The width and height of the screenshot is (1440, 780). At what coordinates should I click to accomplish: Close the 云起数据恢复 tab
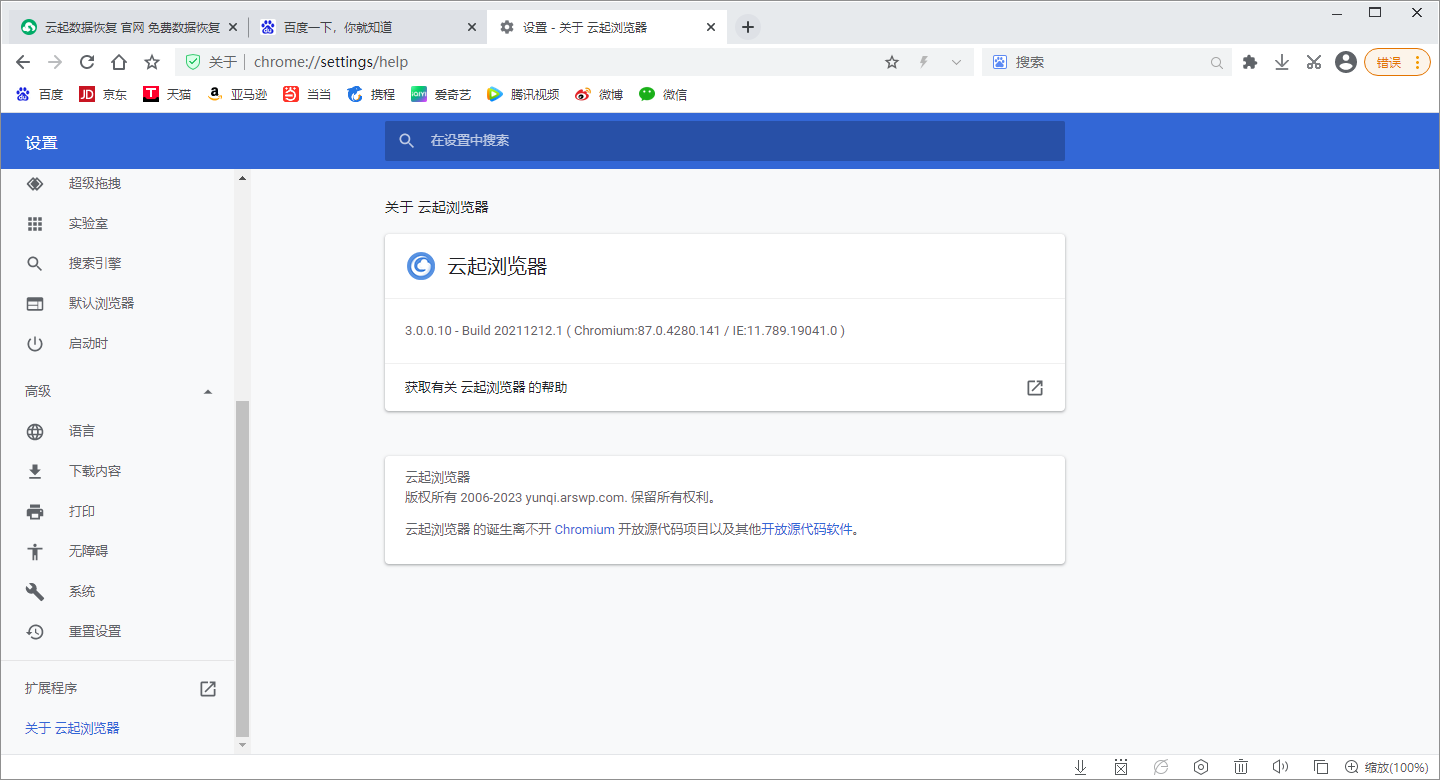pos(233,27)
